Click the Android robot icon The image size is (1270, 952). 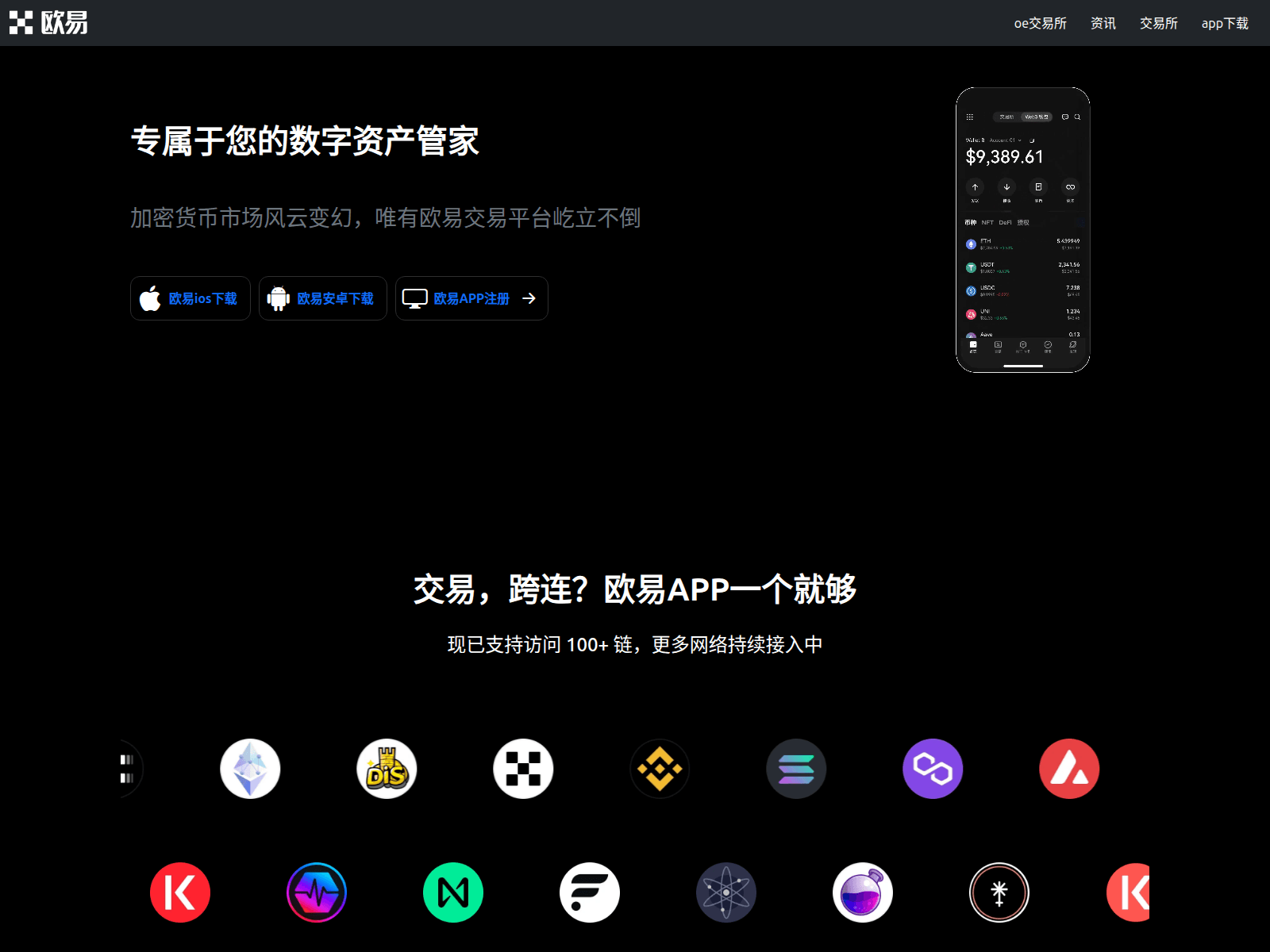(279, 298)
